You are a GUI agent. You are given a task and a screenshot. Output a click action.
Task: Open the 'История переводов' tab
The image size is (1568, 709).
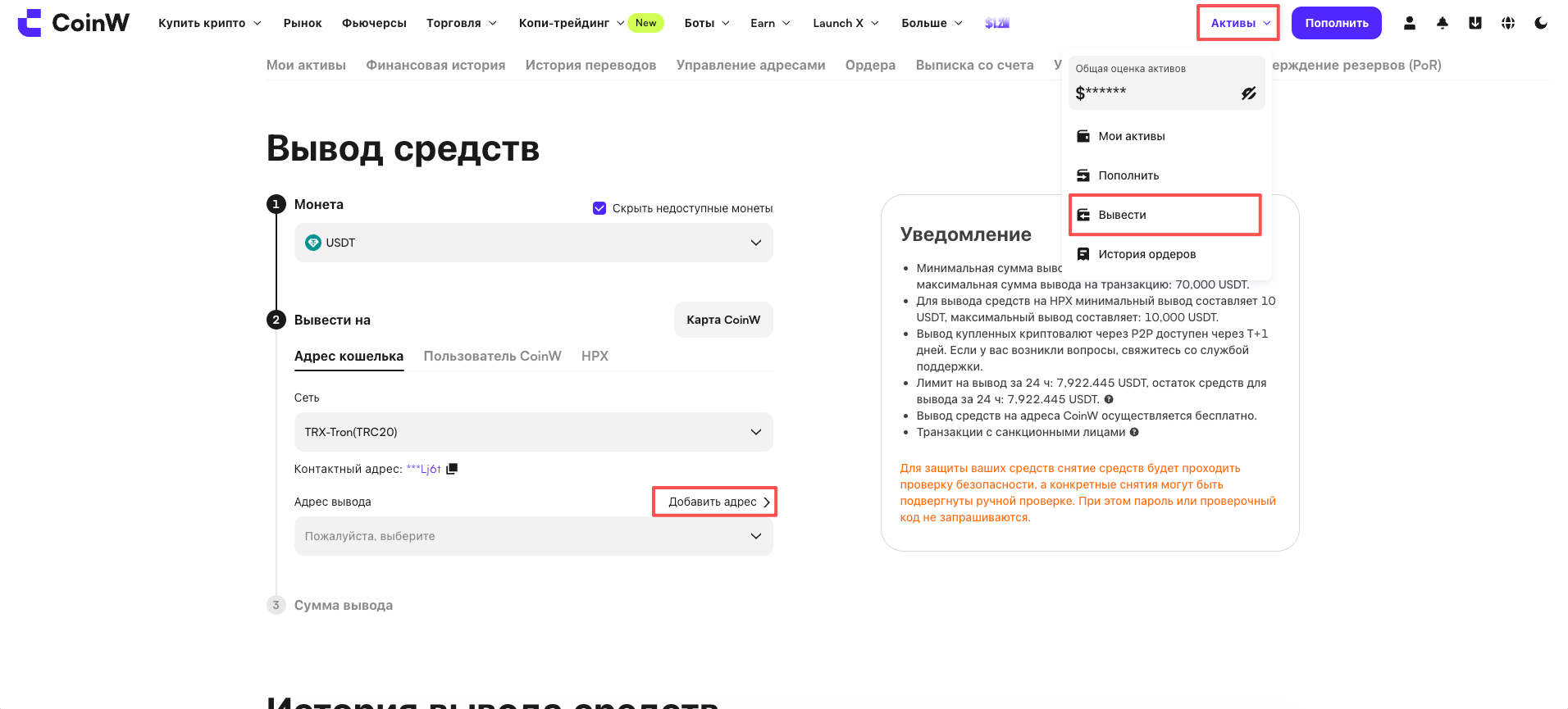coord(590,65)
